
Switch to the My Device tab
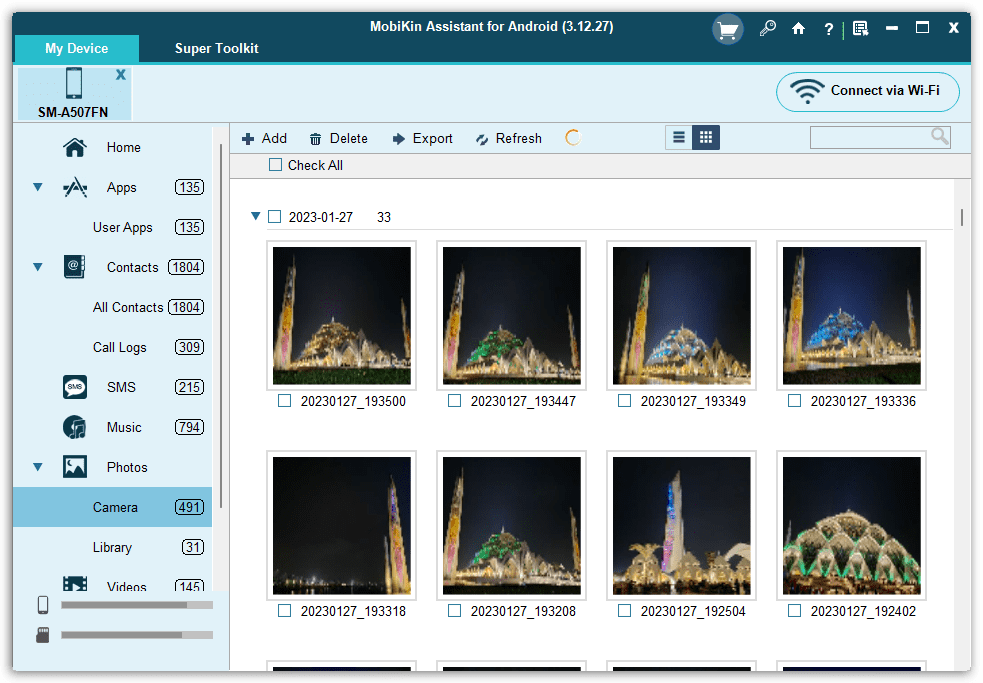76,48
